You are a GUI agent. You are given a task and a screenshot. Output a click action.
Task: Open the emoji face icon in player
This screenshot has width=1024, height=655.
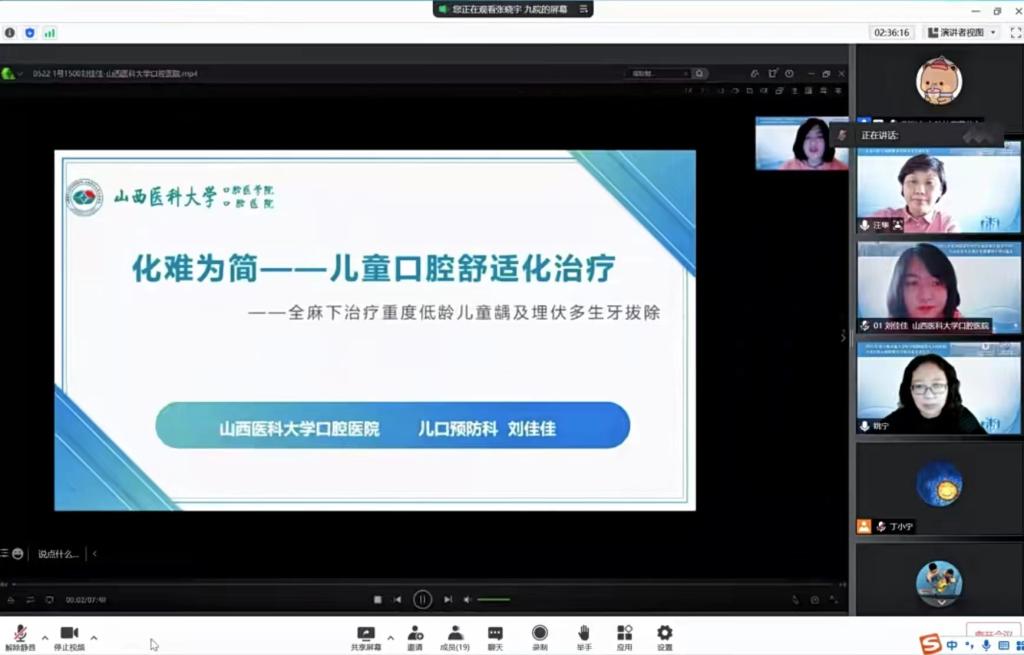point(18,554)
